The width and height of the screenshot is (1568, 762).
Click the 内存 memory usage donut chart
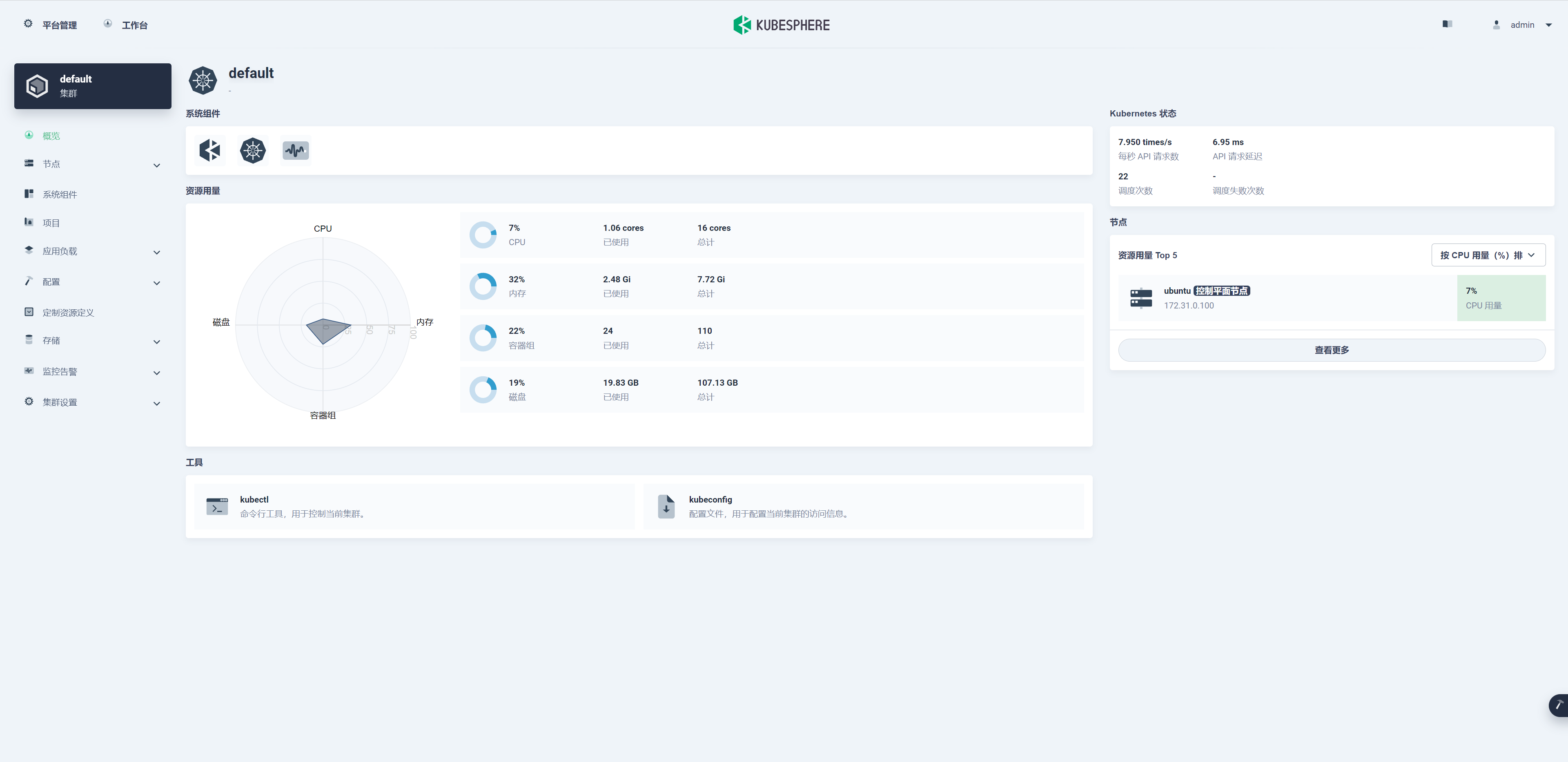pos(483,286)
